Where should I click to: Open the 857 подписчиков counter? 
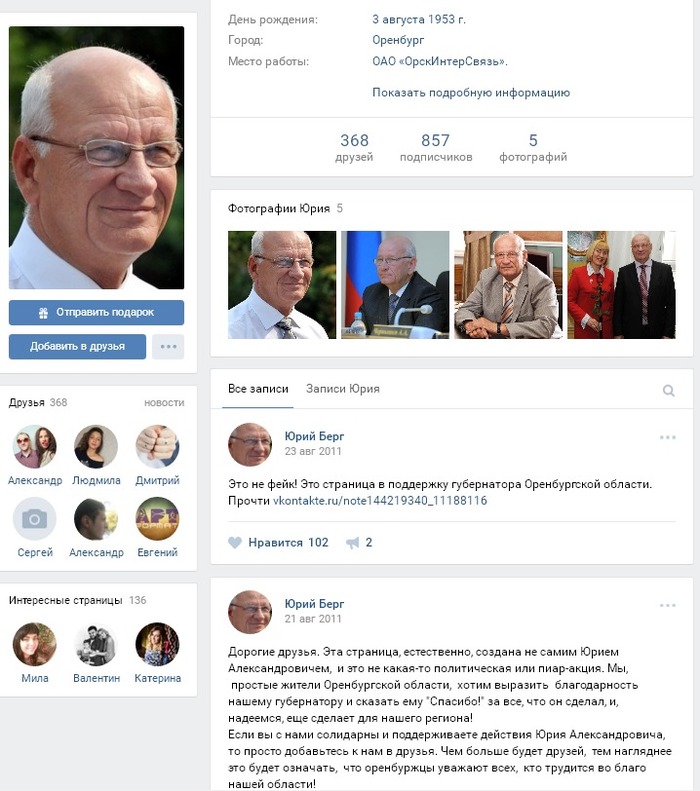tap(436, 147)
